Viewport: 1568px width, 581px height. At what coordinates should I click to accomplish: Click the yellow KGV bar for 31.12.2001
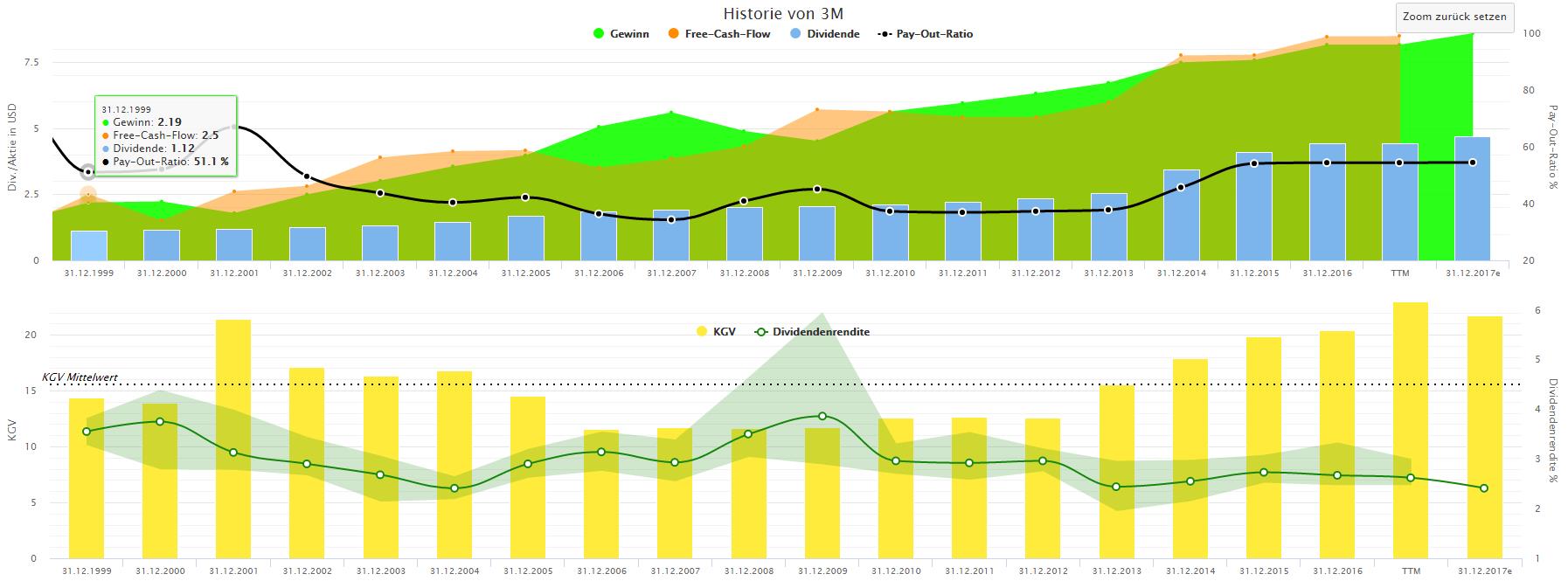pos(233,439)
